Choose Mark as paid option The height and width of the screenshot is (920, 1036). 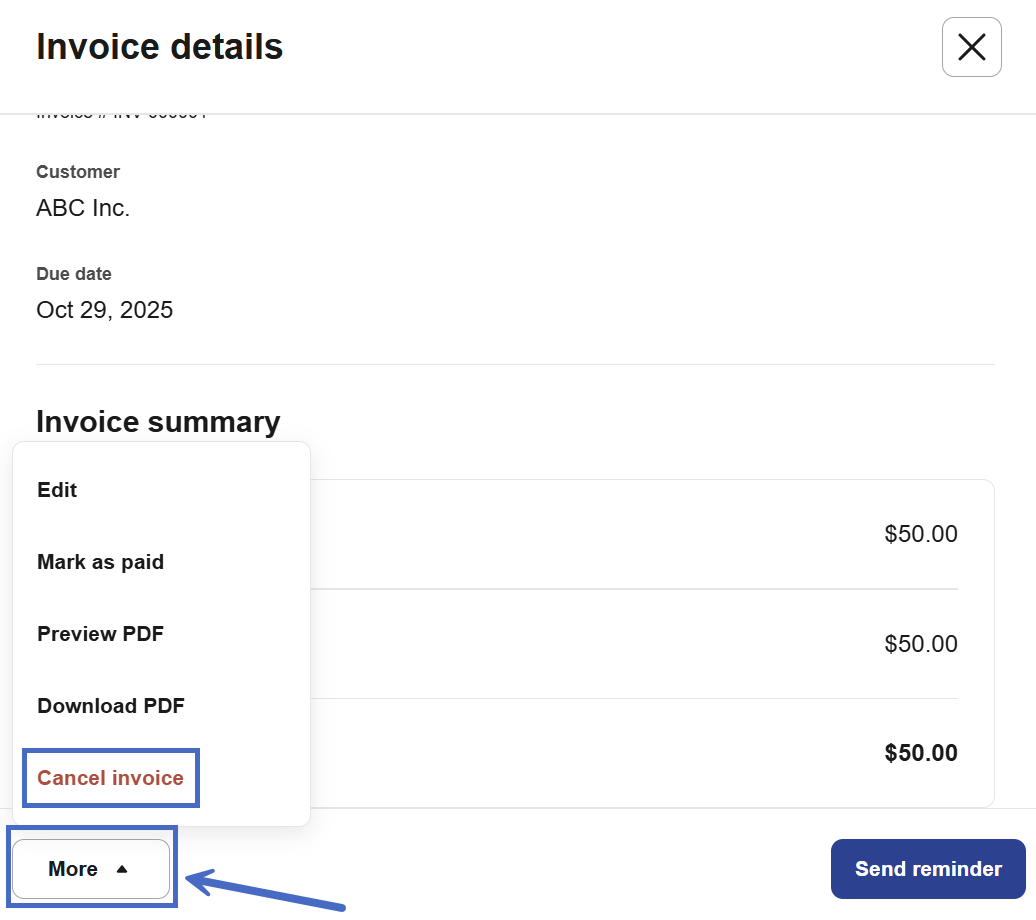pos(100,562)
